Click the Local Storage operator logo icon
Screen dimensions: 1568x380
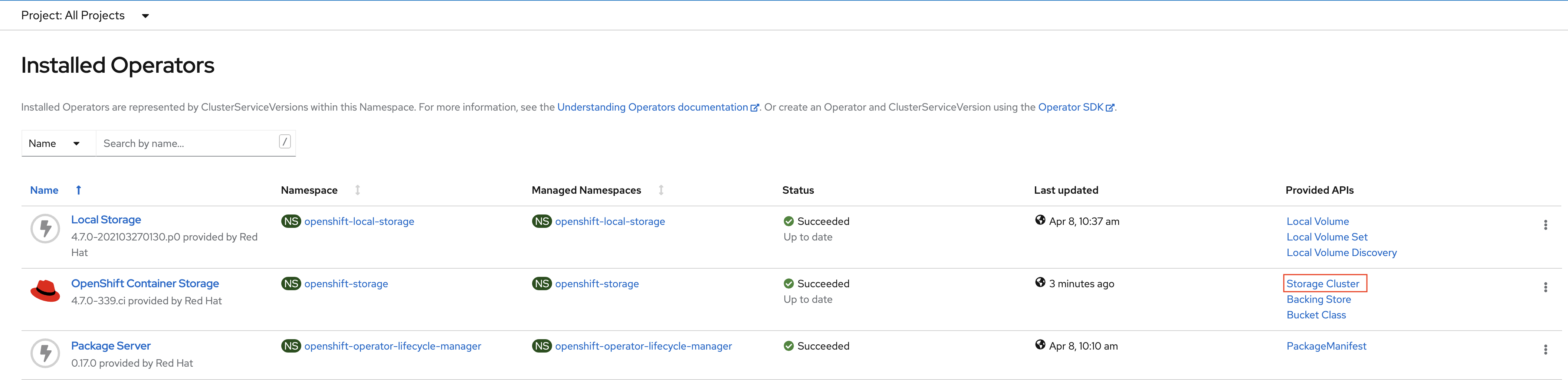coord(45,229)
